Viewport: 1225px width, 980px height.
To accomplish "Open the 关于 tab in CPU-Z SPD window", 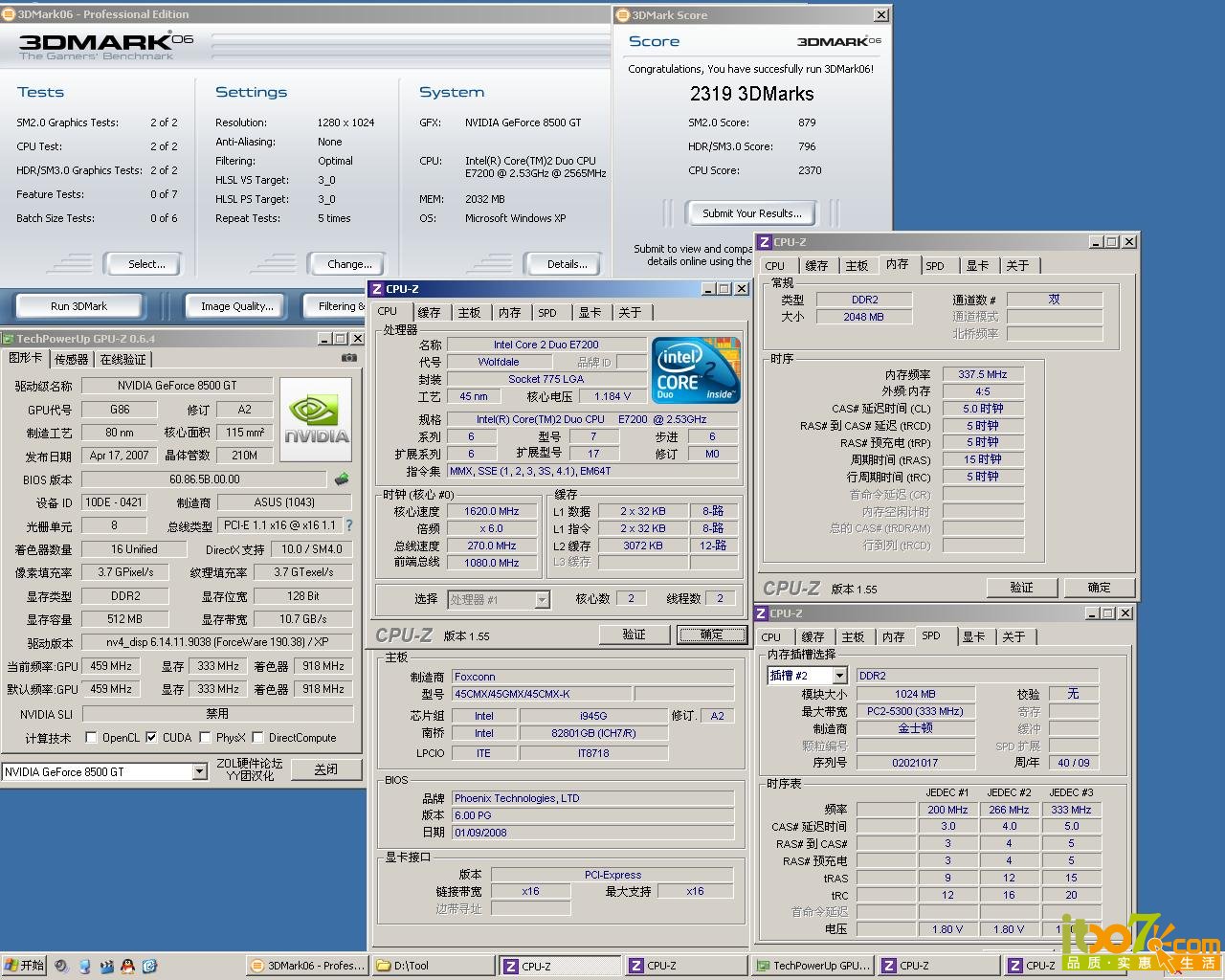I will 1013,637.
